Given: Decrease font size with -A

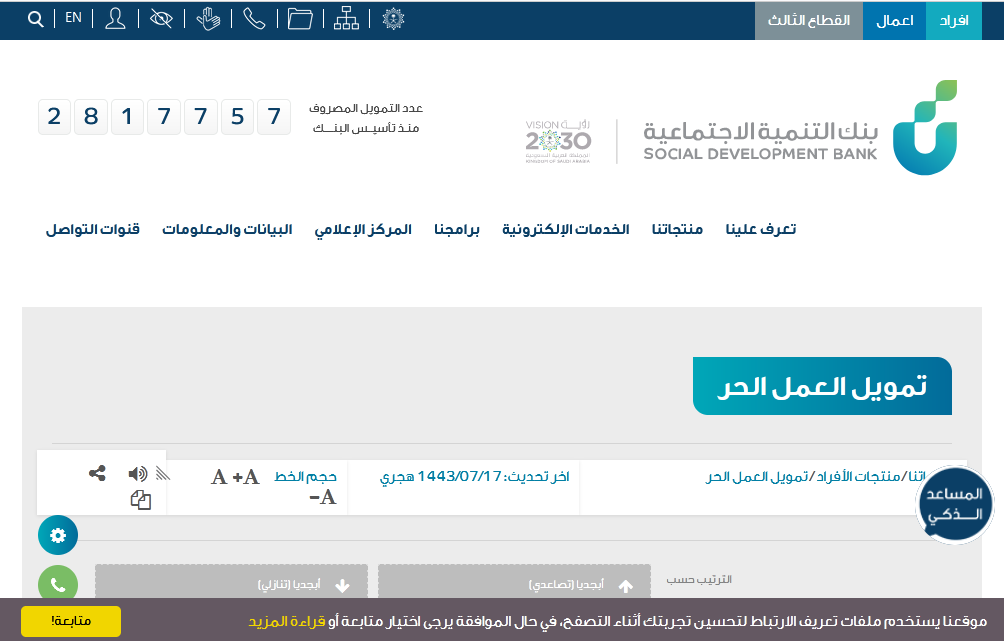Looking at the screenshot, I should pos(323,497).
